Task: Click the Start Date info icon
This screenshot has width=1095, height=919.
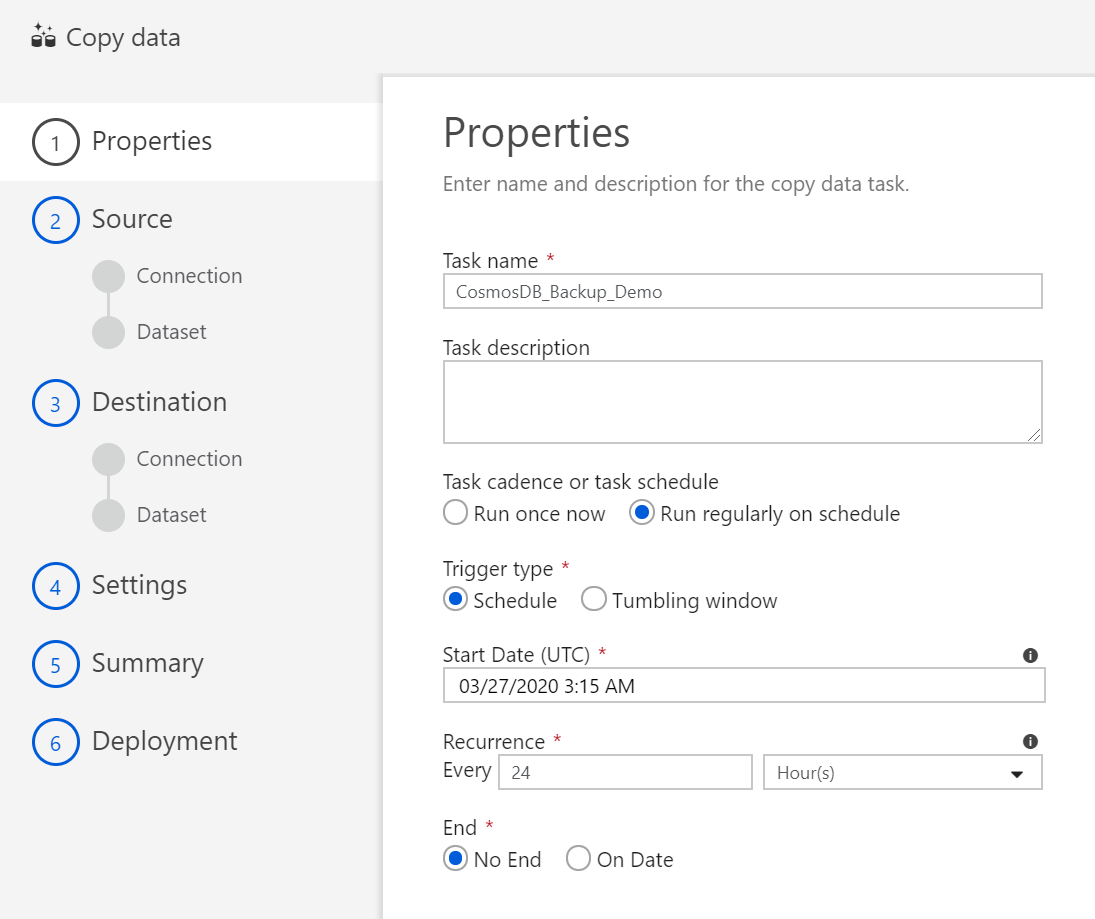Action: (x=1030, y=656)
